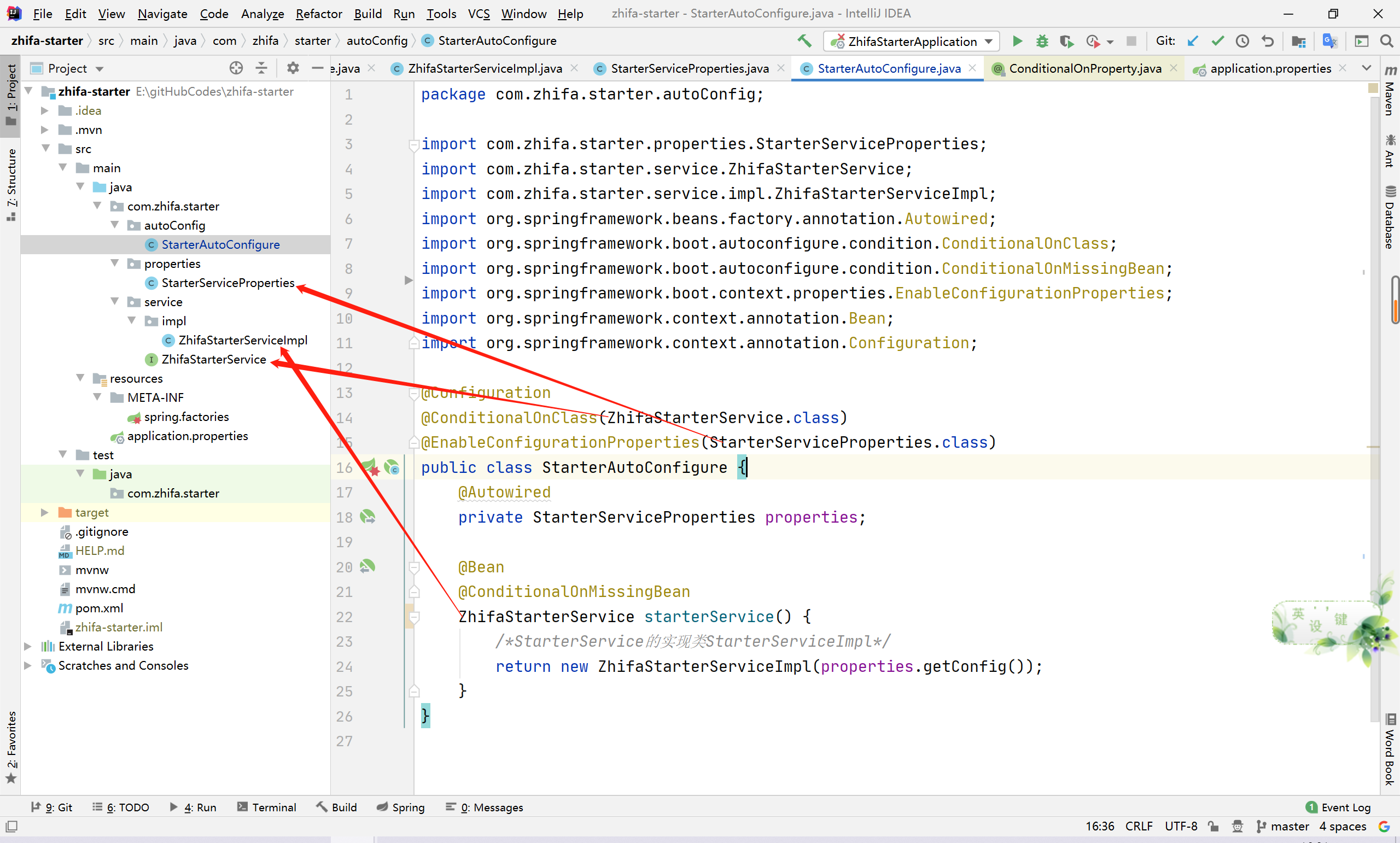Screen dimensions: 1400x843
Task: Click the Debug bug icon
Action: [1041, 41]
